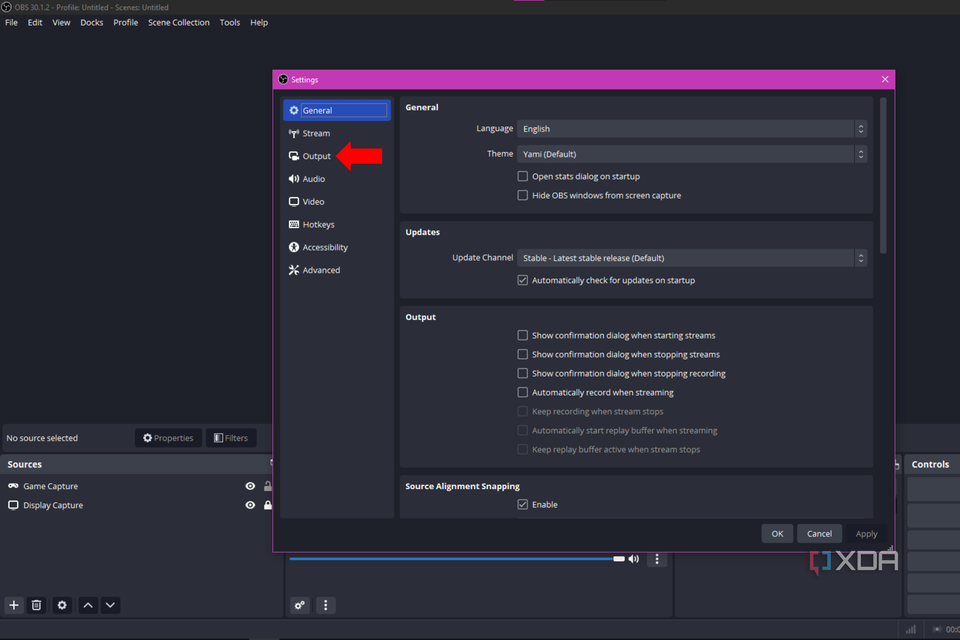Click the monitor icon for Display Capture
Viewport: 960px width, 640px height.
[x=13, y=505]
